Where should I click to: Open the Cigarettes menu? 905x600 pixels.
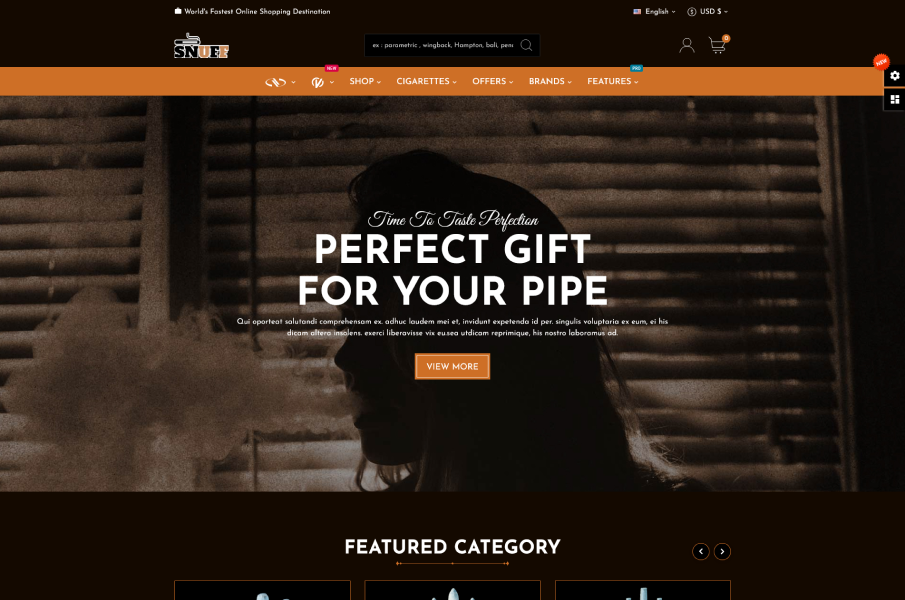(427, 81)
